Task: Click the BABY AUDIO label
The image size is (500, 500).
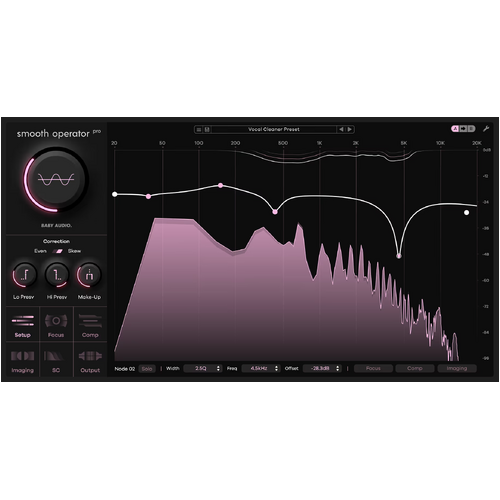Action: click(x=56, y=226)
